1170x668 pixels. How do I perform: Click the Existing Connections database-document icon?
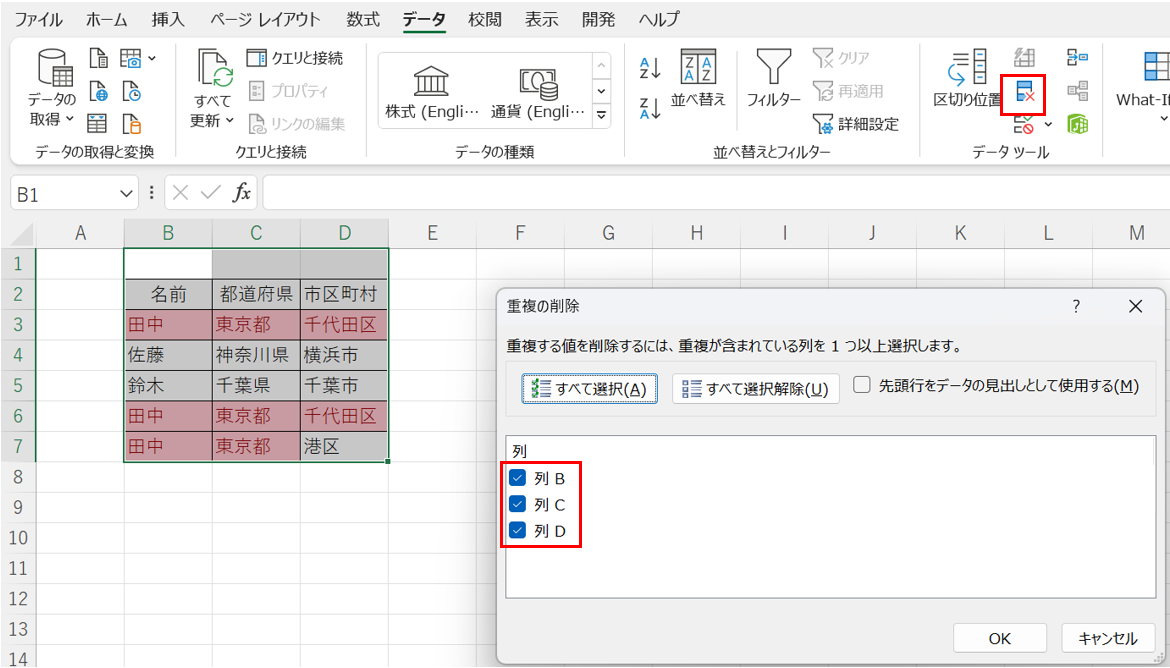pyautogui.click(x=131, y=123)
